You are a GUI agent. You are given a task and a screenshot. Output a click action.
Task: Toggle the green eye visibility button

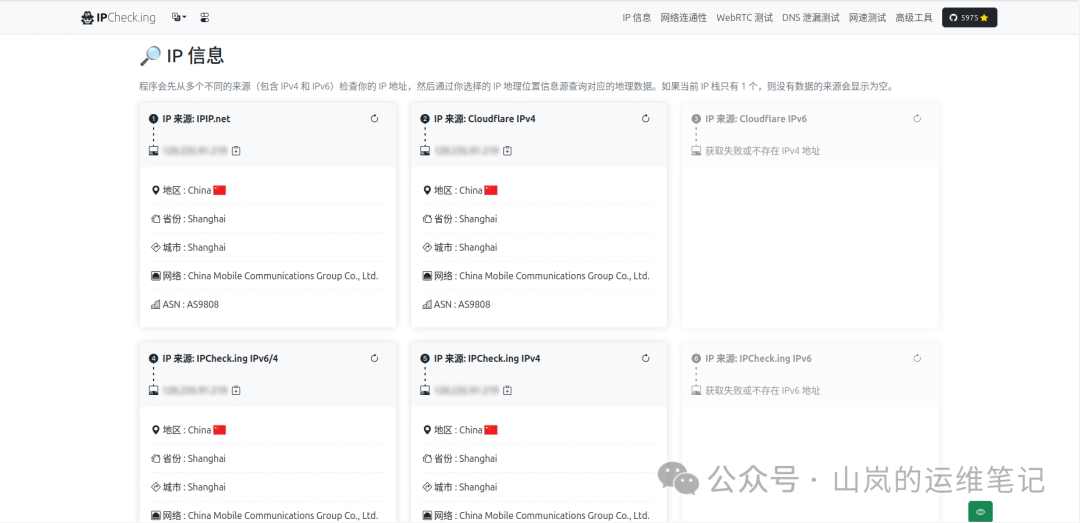coord(980,511)
